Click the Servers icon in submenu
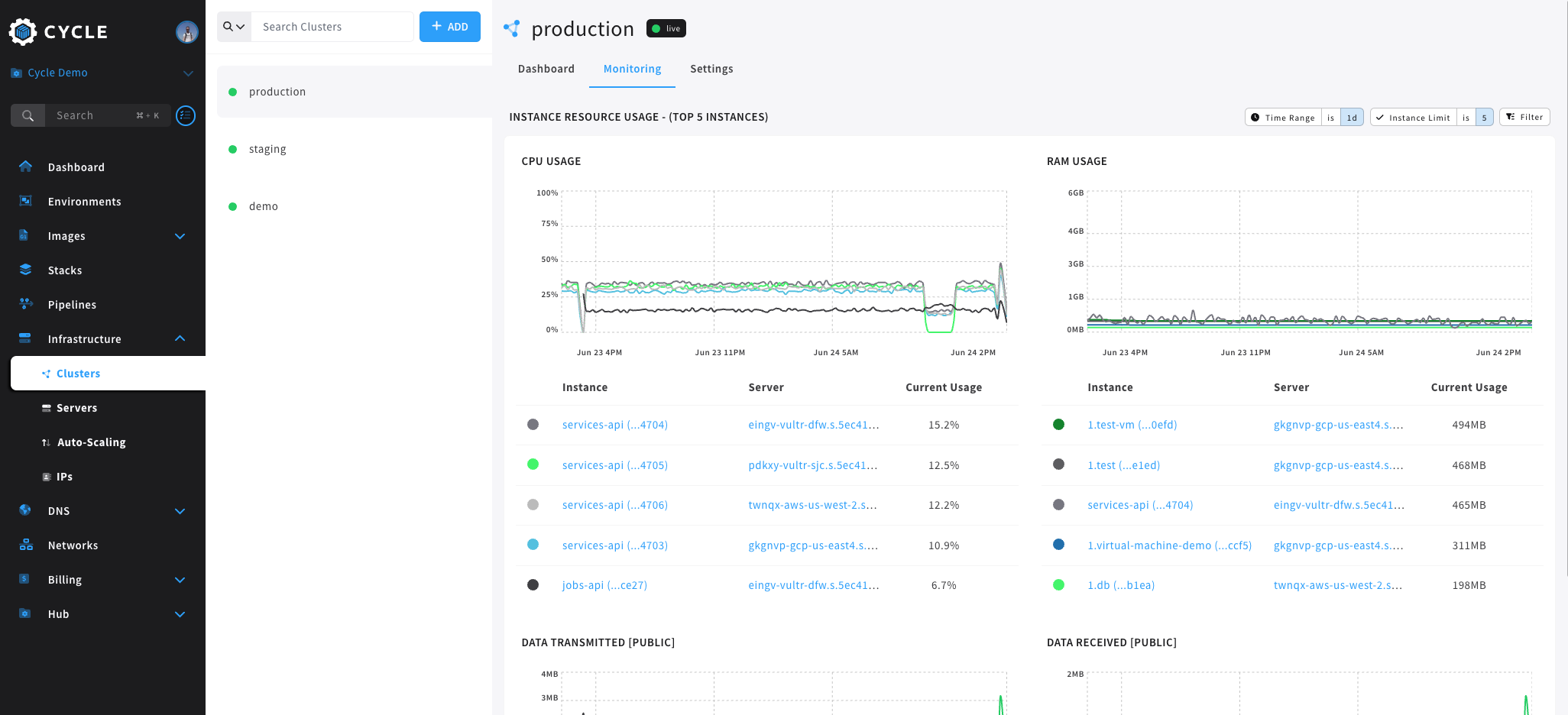The height and width of the screenshot is (715, 1568). pyautogui.click(x=47, y=408)
